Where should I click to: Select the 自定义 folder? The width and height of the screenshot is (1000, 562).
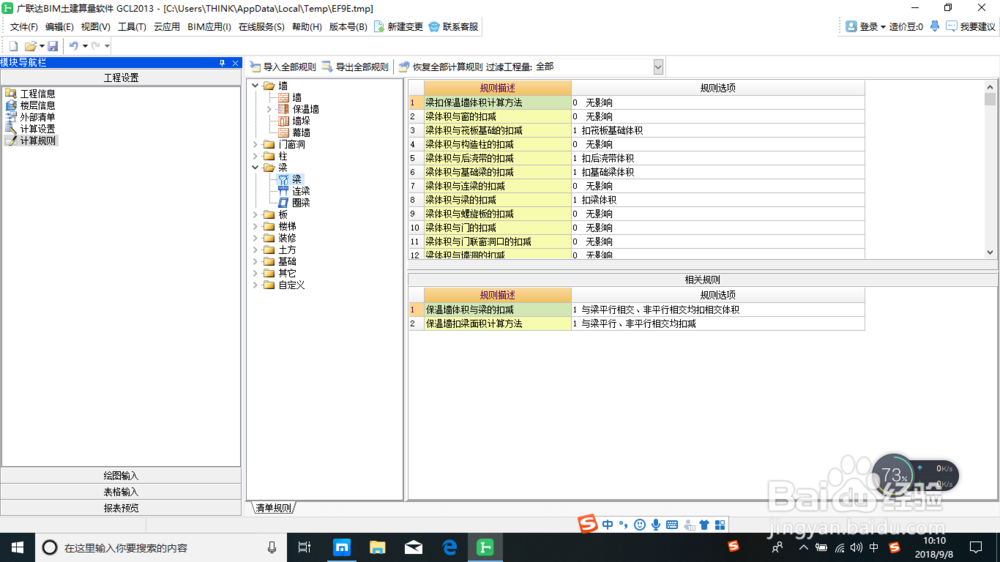point(291,285)
